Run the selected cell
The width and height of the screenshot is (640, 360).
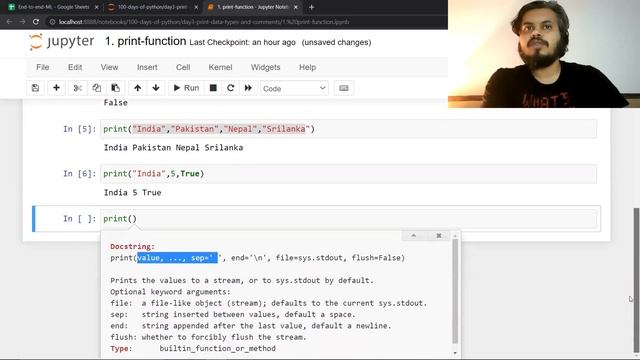[x=186, y=88]
